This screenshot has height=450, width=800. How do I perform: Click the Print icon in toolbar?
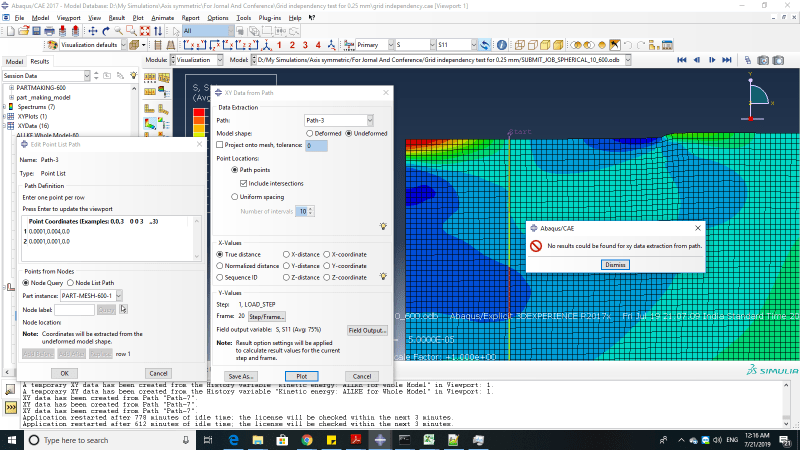pyautogui.click(x=49, y=31)
